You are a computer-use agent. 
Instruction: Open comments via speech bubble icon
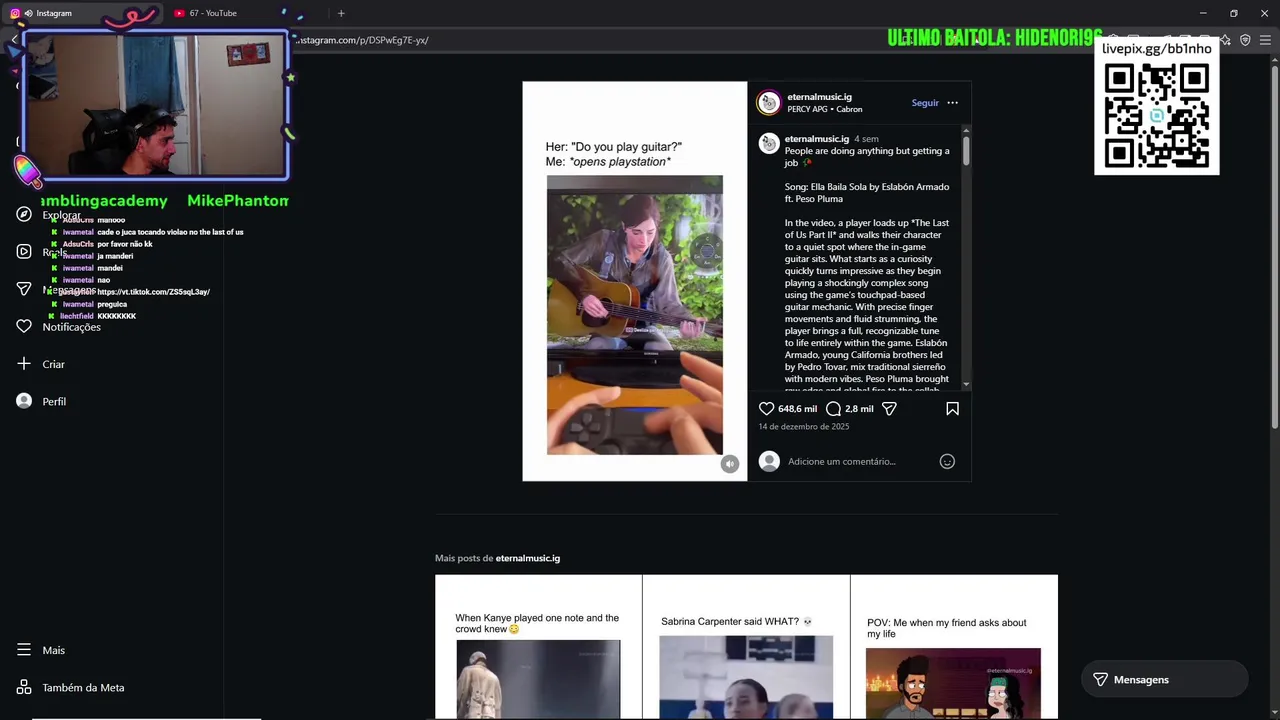[833, 409]
